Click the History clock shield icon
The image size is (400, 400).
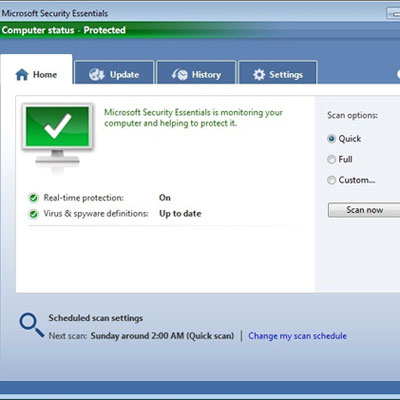click(x=180, y=75)
